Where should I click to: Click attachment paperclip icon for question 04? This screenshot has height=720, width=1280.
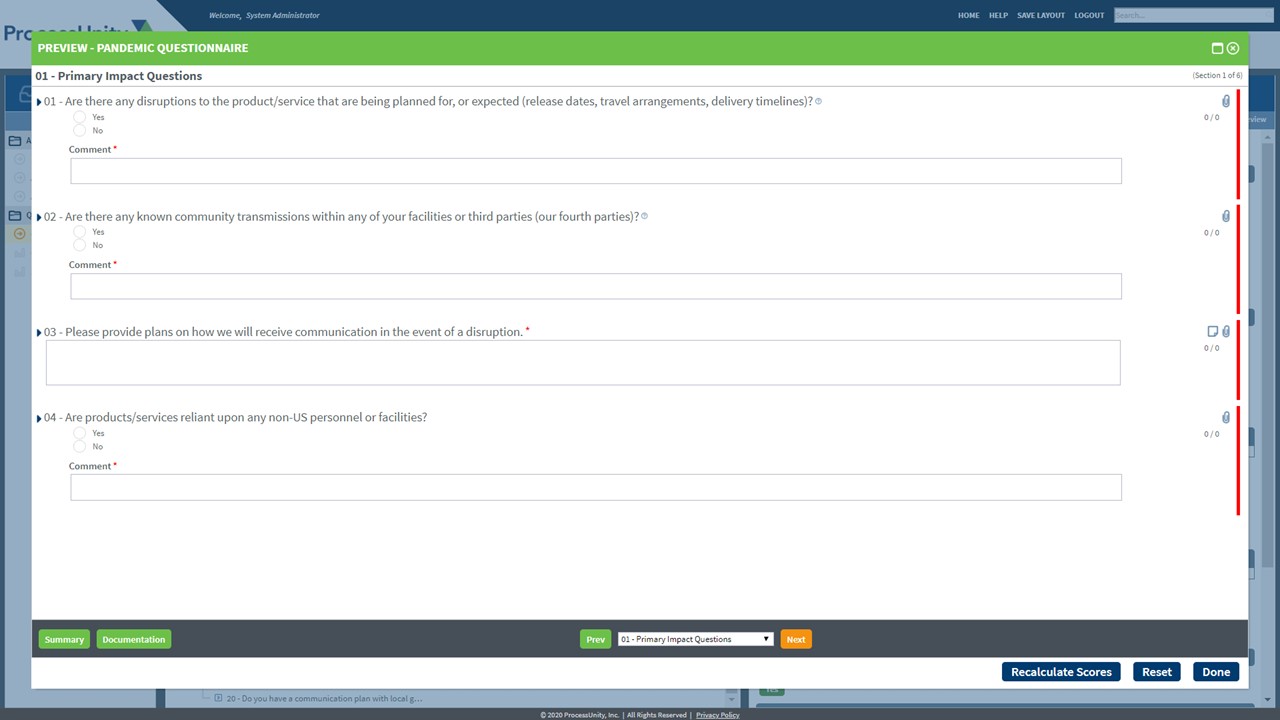pos(1226,417)
